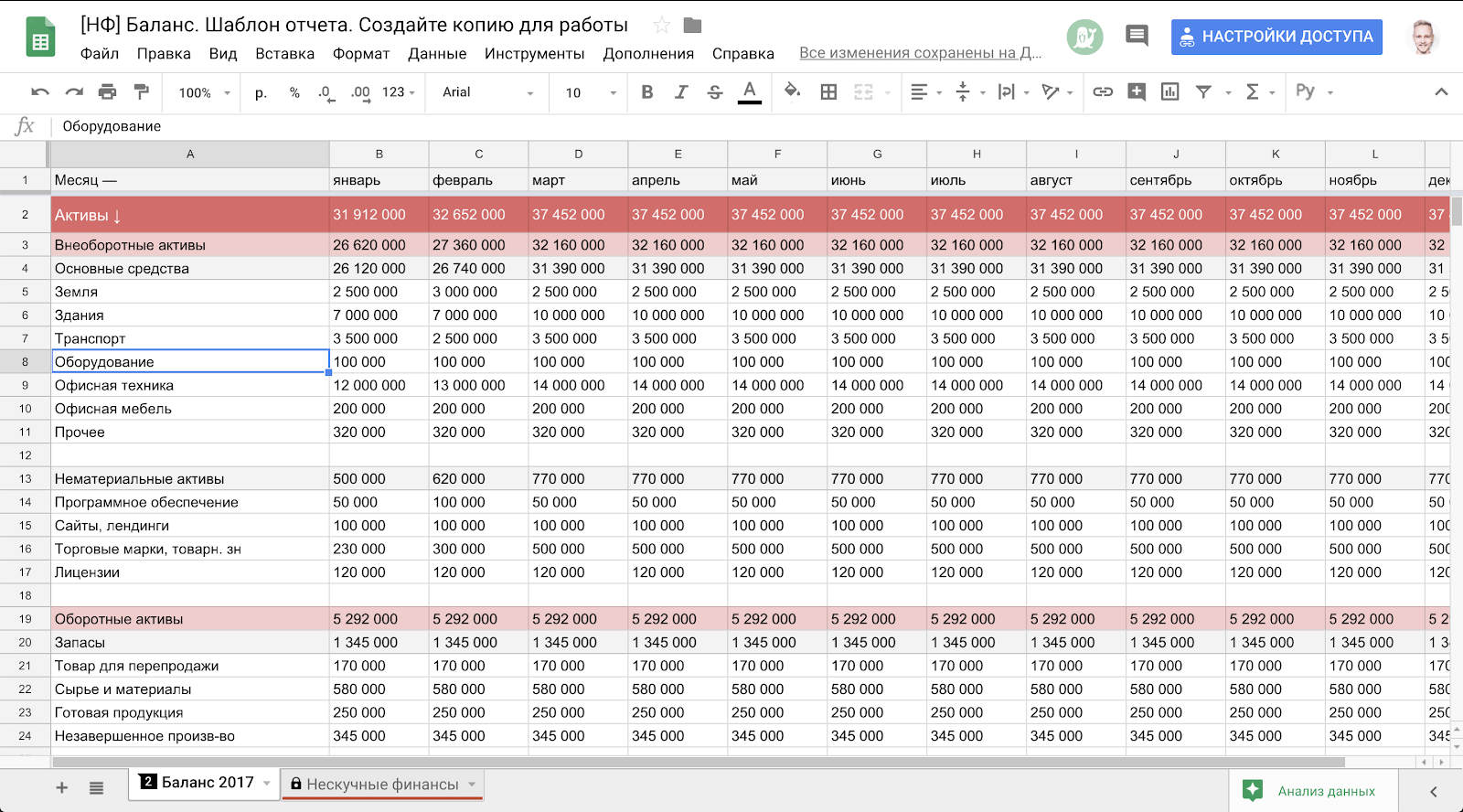Toggle italic formatting
The image size is (1463, 812).
681,92
